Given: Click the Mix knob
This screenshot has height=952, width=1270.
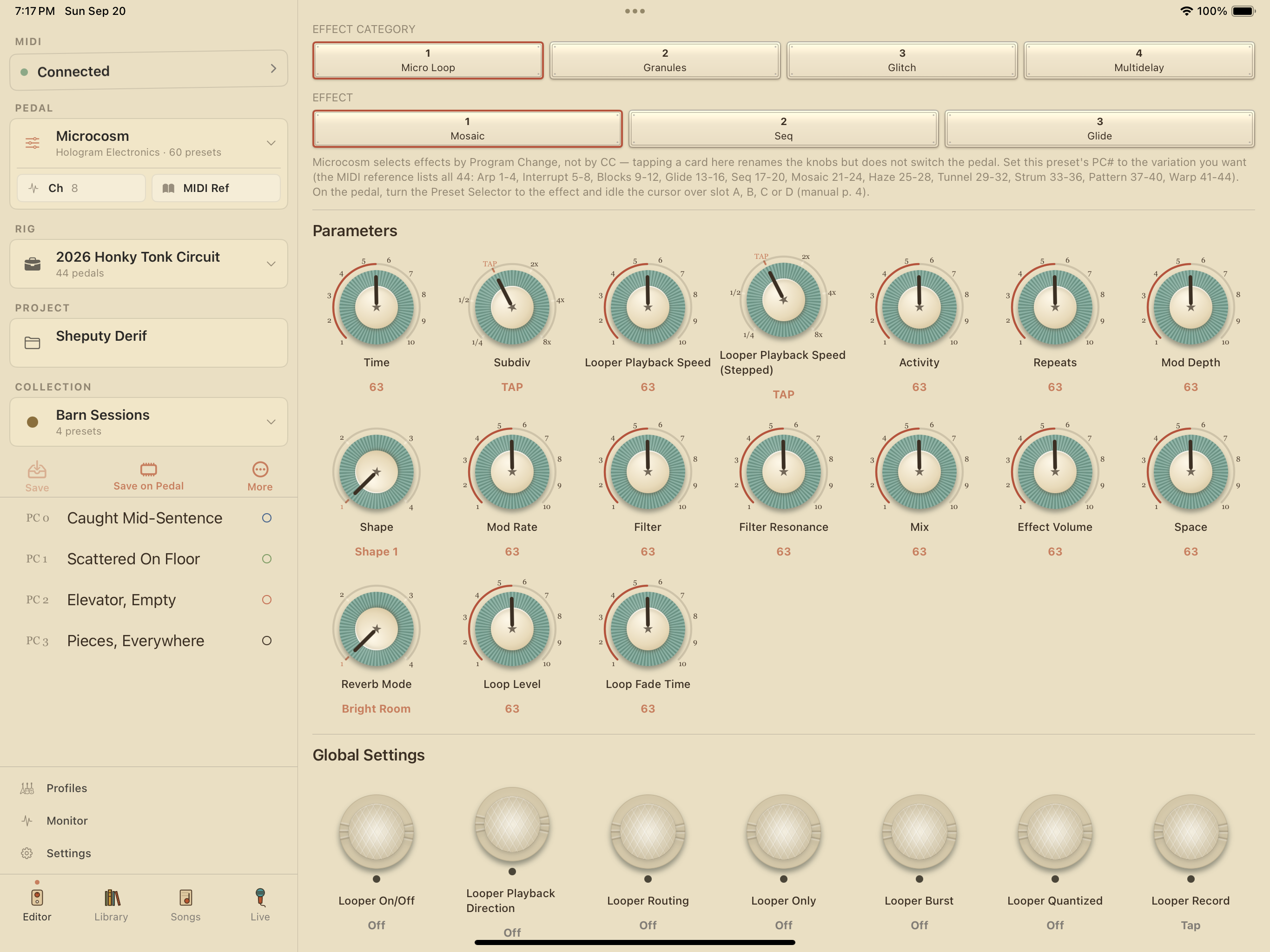Looking at the screenshot, I should pyautogui.click(x=919, y=472).
